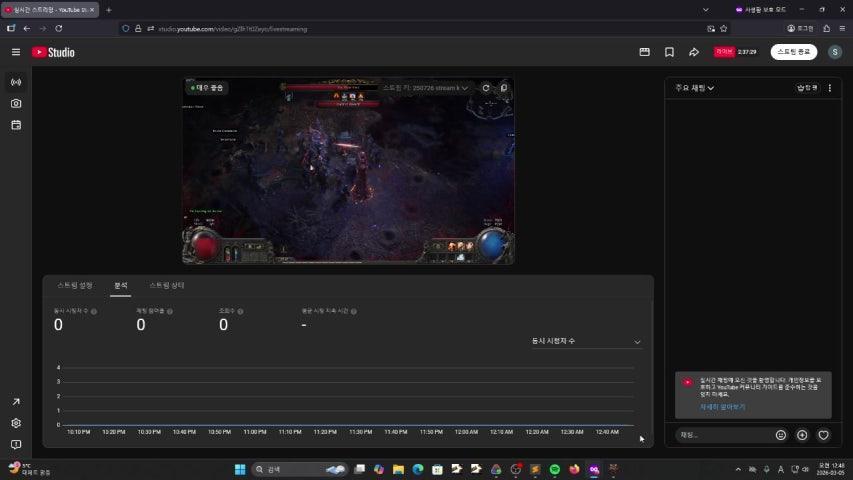The width and height of the screenshot is (853, 480).
Task: Reset the stream key with refresh icon
Action: (x=486, y=88)
